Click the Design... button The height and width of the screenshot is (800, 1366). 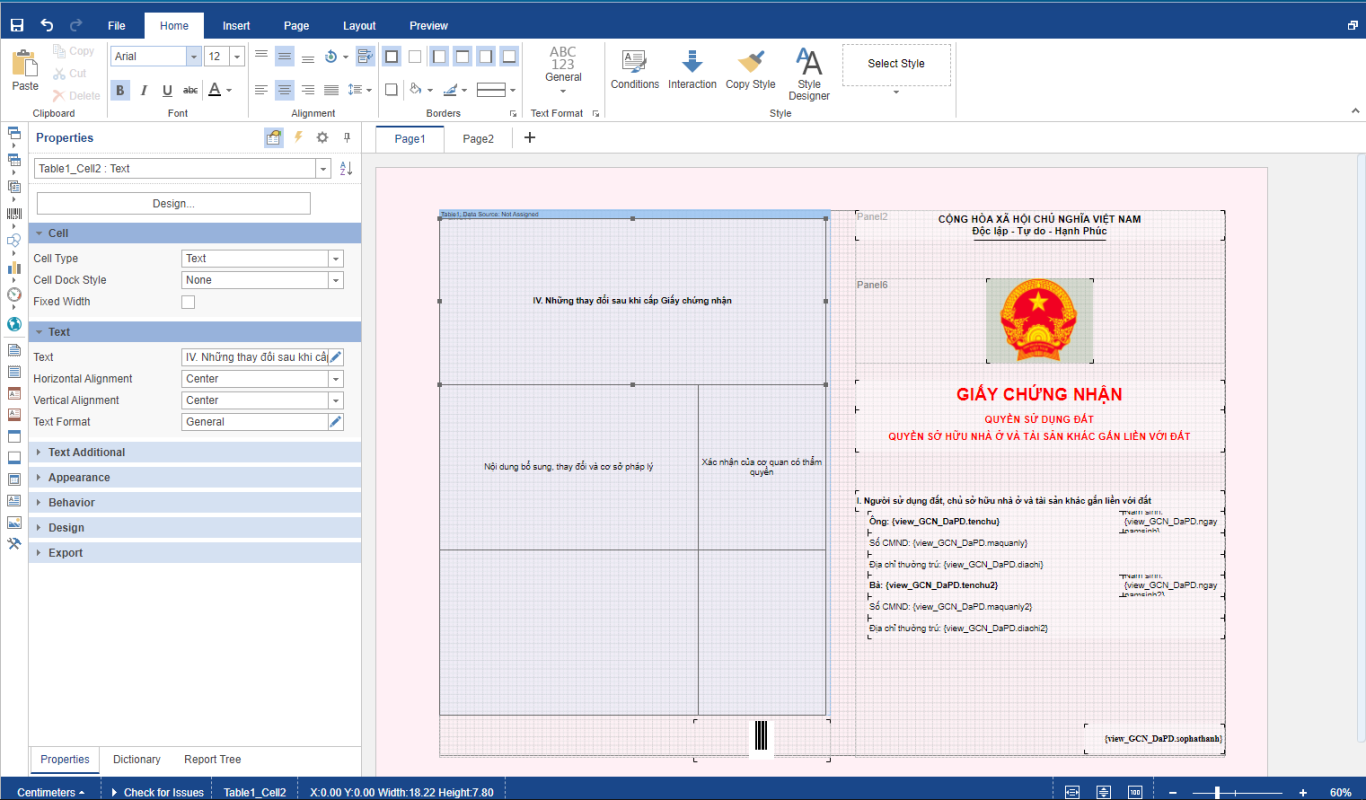tap(174, 203)
